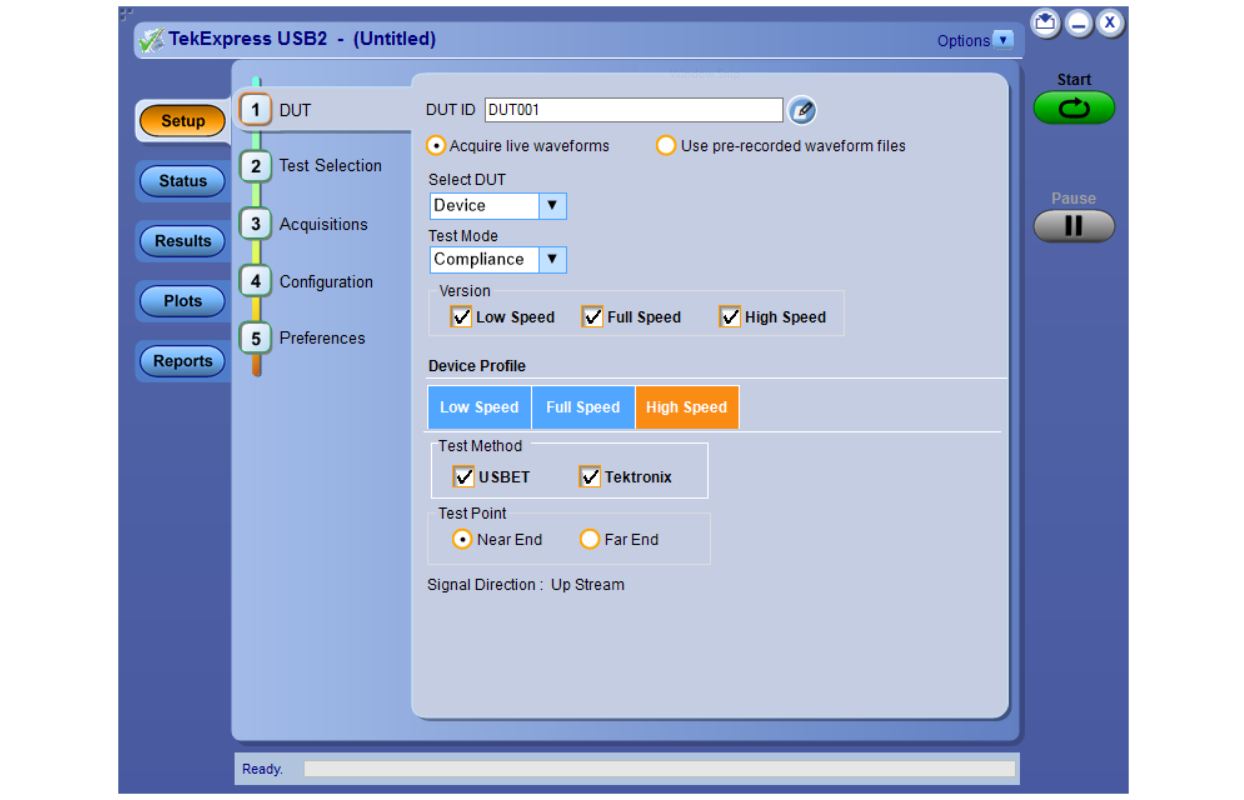1244x800 pixels.
Task: Open the Test Mode dropdown
Action: (552, 260)
